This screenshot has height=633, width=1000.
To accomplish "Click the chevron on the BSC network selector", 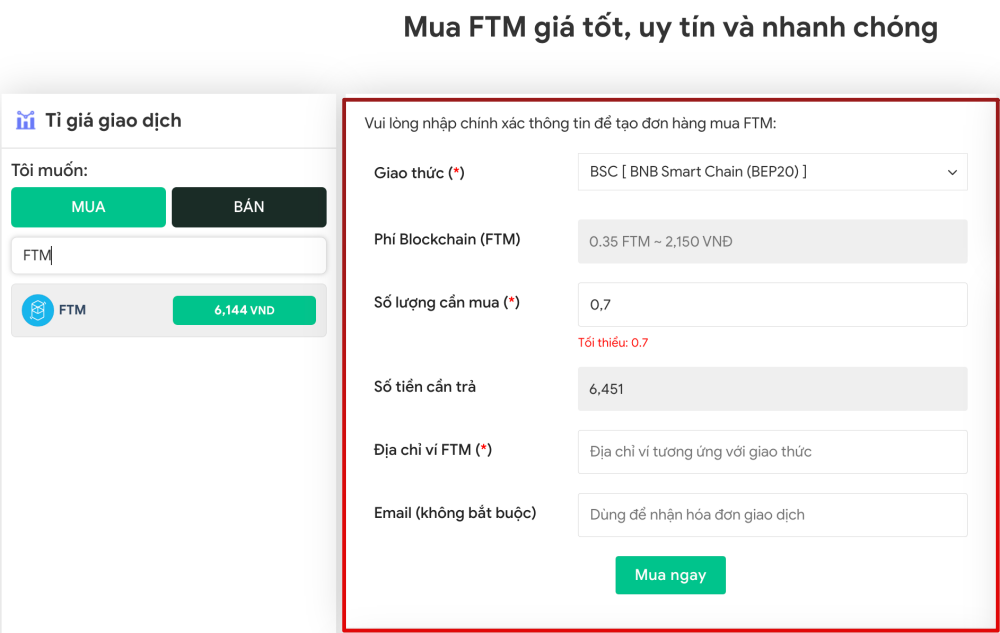I will pyautogui.click(x=952, y=171).
